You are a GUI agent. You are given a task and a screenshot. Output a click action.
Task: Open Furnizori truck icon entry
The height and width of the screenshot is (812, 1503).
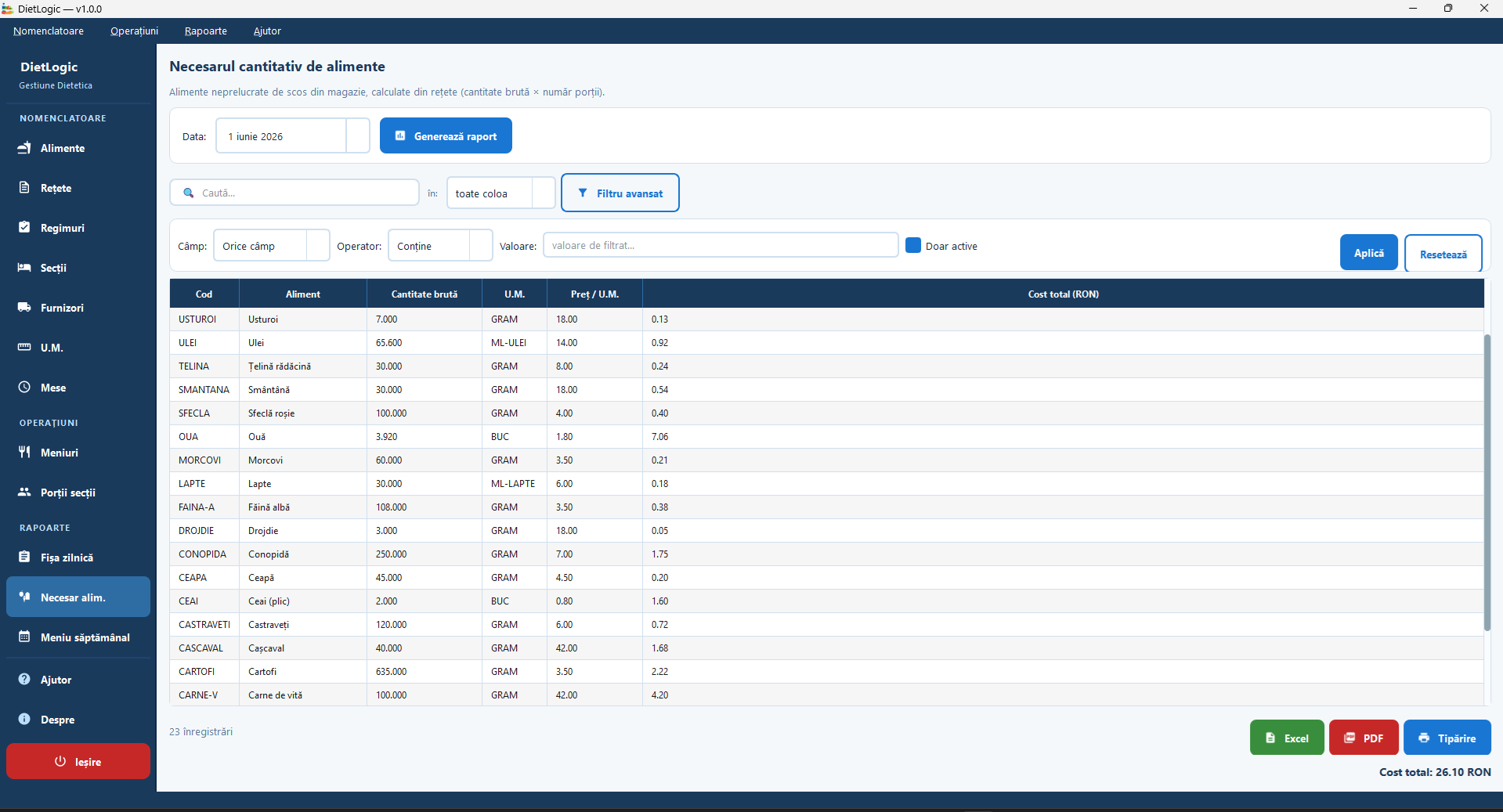point(78,308)
